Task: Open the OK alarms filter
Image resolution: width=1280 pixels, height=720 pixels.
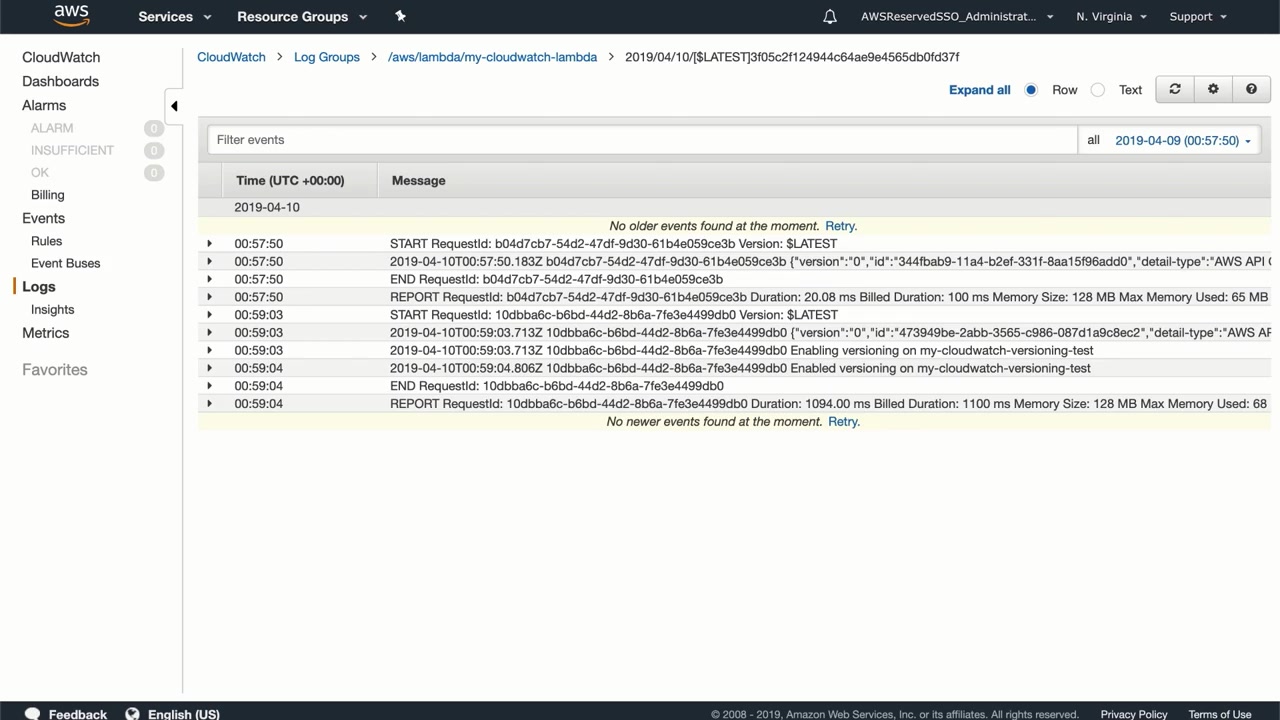Action: tap(40, 172)
